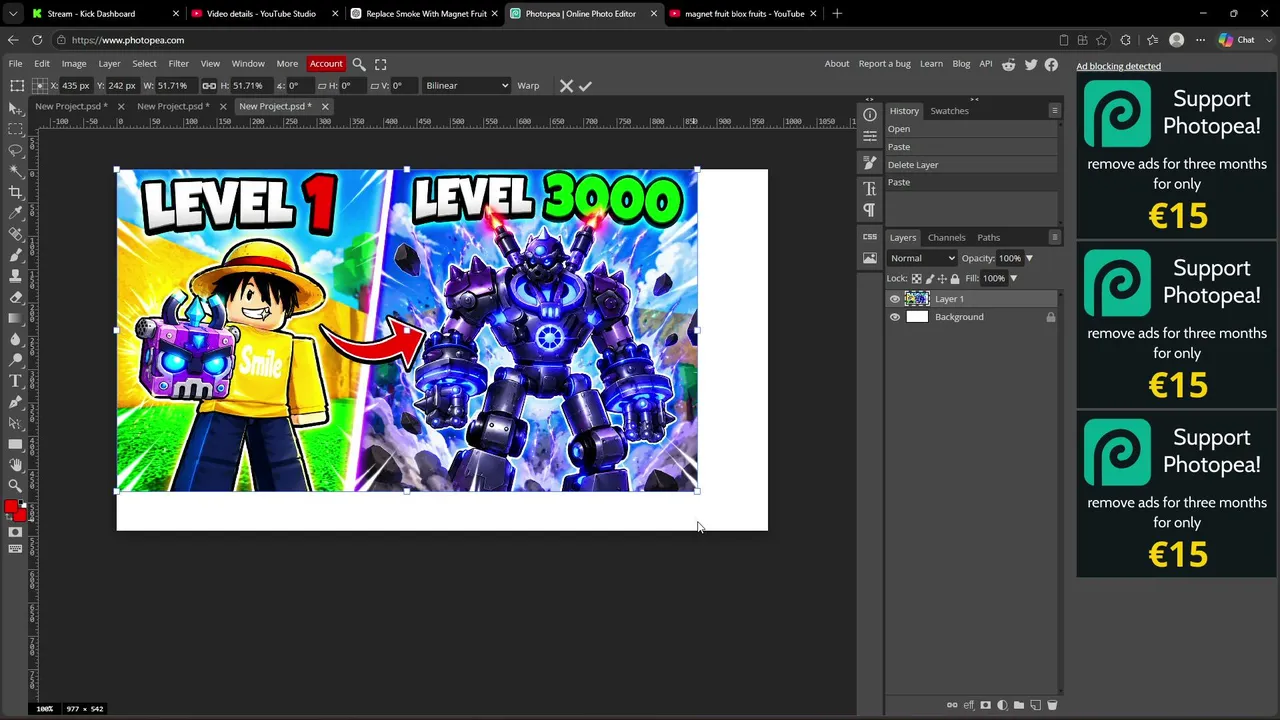Screen dimensions: 1280x720
Task: Pick the Type tool
Action: 16,381
